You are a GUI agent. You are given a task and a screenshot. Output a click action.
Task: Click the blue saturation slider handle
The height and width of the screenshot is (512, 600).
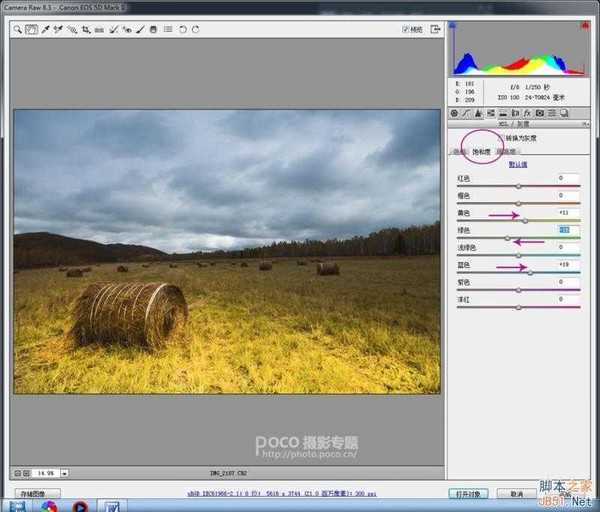point(530,272)
